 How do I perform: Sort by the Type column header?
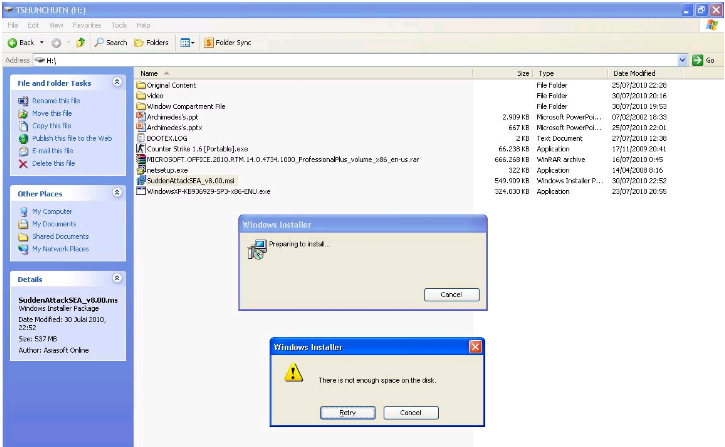(x=571, y=73)
